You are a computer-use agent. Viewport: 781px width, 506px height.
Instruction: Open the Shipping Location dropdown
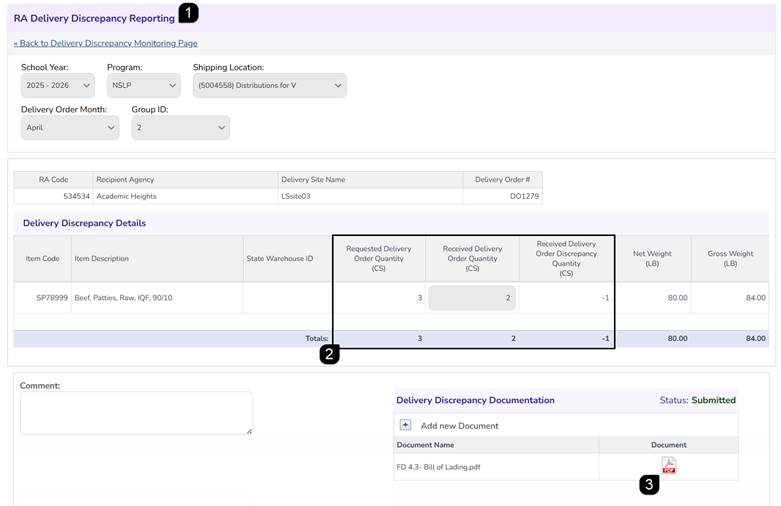pyautogui.click(x=269, y=85)
